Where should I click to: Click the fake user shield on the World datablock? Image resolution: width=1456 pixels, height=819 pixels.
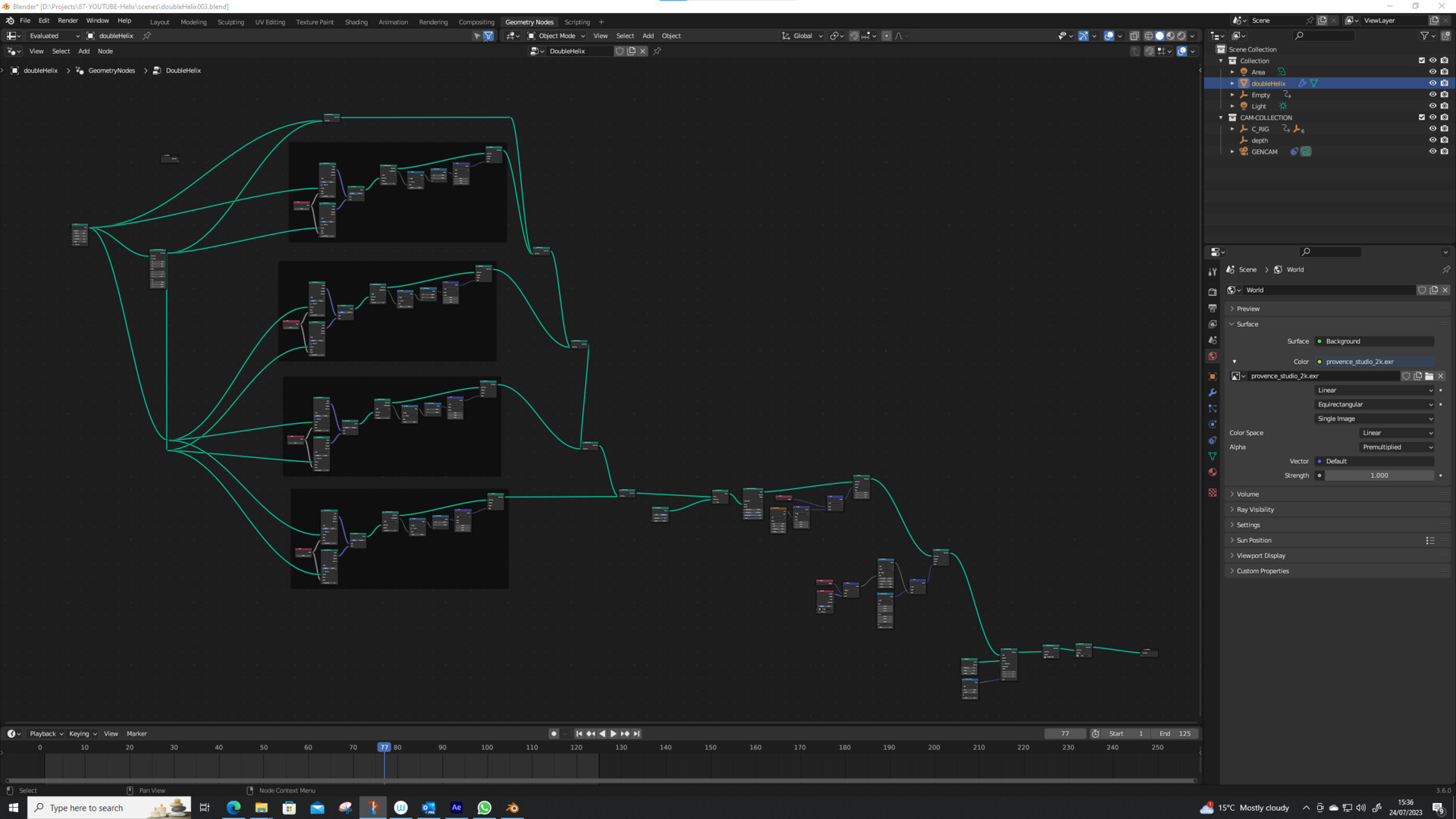(x=1422, y=290)
